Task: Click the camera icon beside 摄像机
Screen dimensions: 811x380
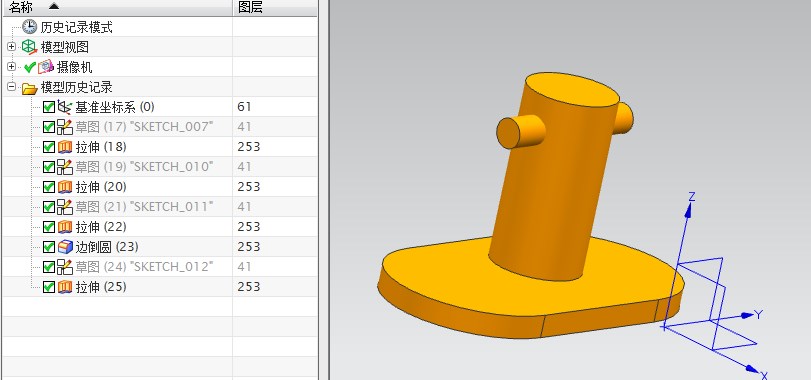Action: (x=46, y=67)
